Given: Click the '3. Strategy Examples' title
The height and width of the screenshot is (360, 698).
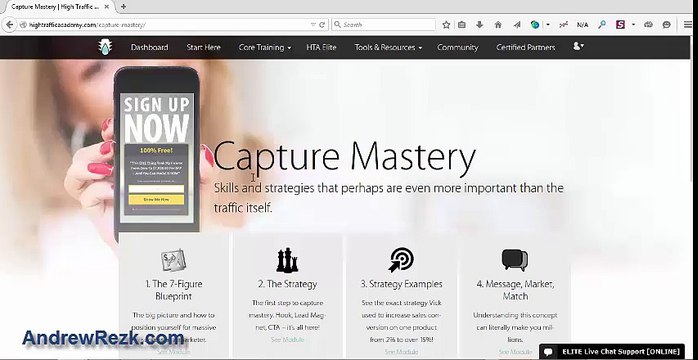Looking at the screenshot, I should pyautogui.click(x=401, y=284).
